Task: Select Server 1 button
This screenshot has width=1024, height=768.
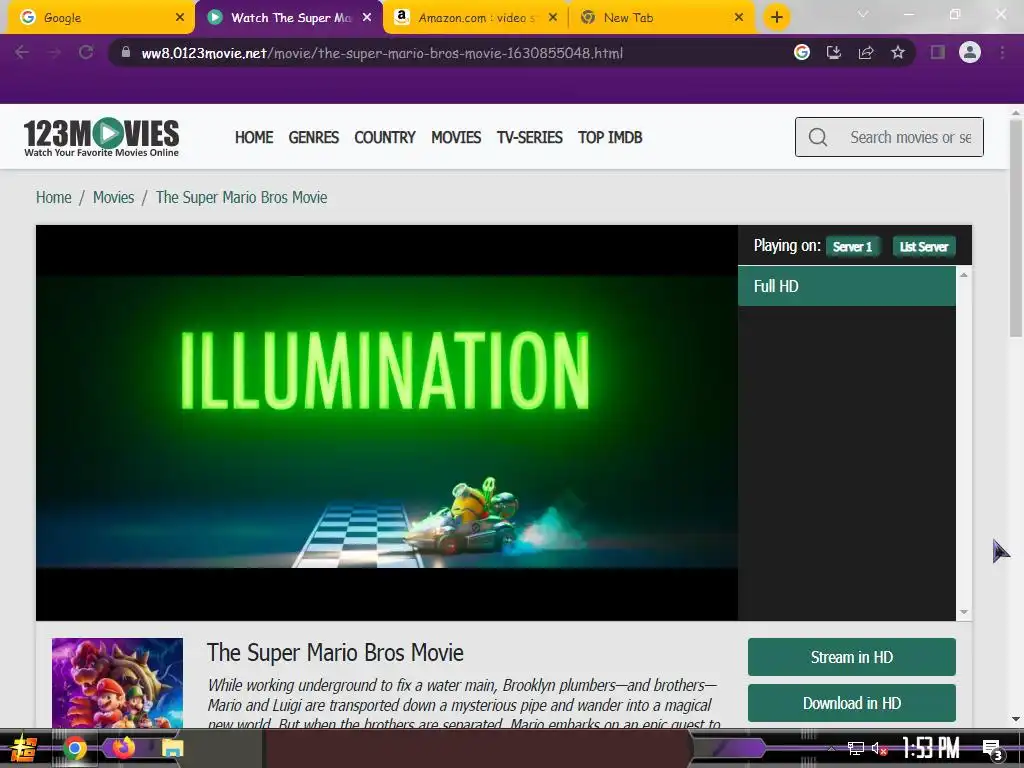Action: (x=852, y=247)
